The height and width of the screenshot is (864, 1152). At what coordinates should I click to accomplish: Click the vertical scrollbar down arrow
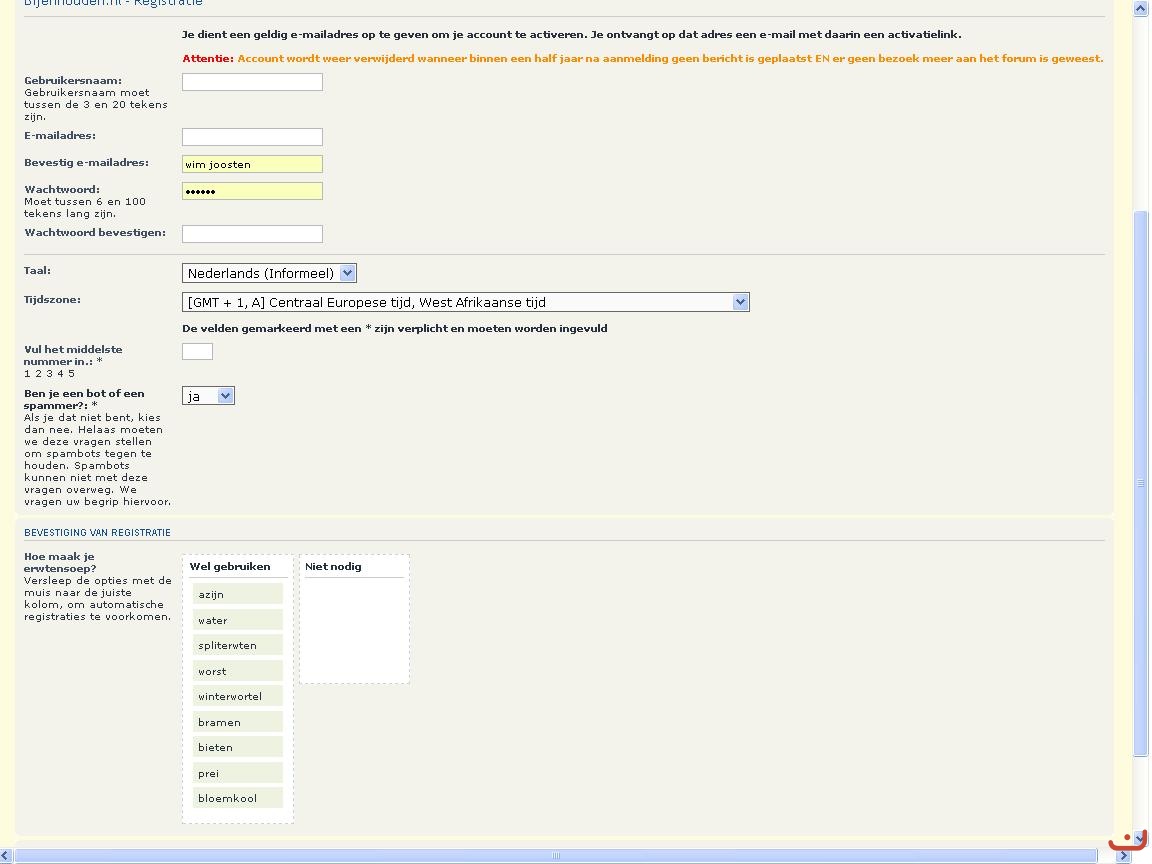(1141, 838)
